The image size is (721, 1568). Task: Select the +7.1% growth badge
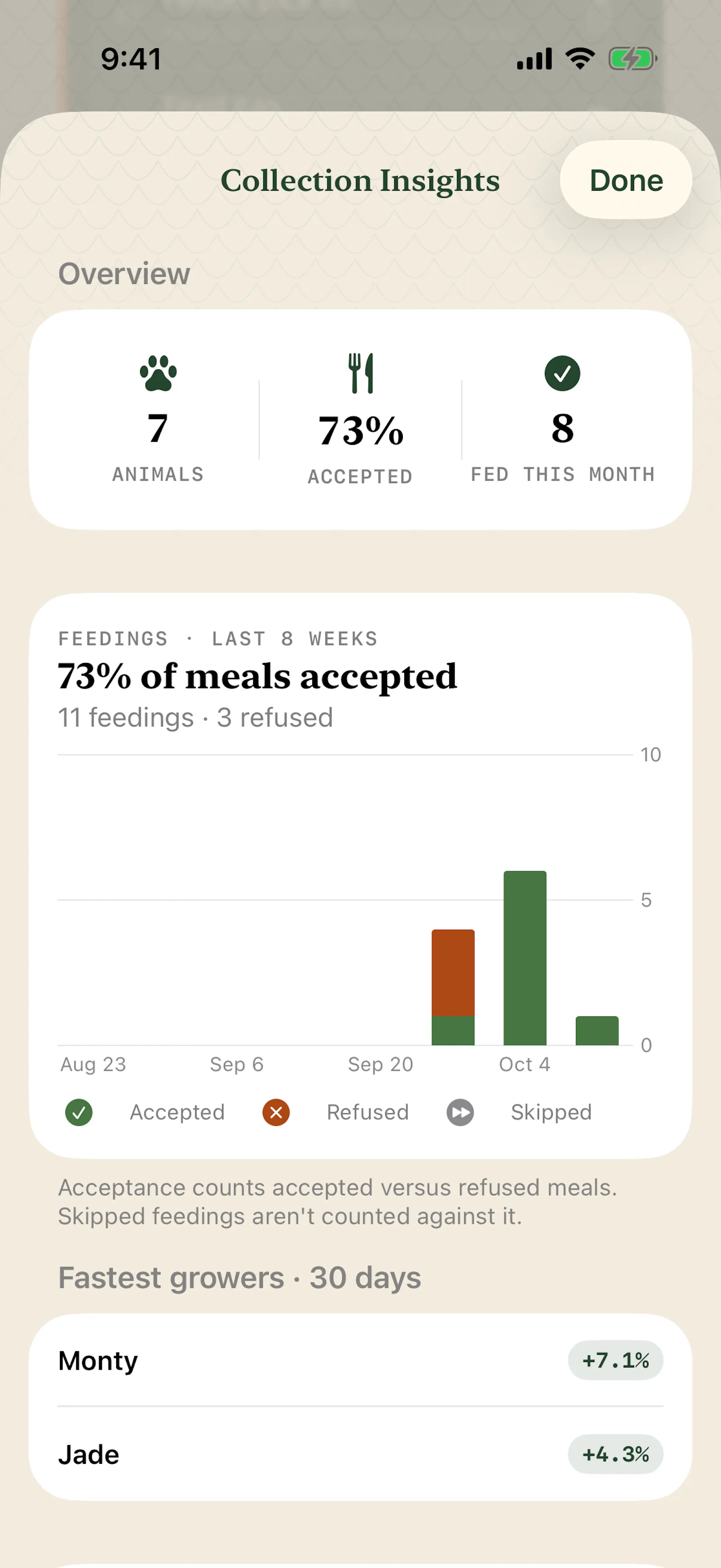click(616, 1360)
